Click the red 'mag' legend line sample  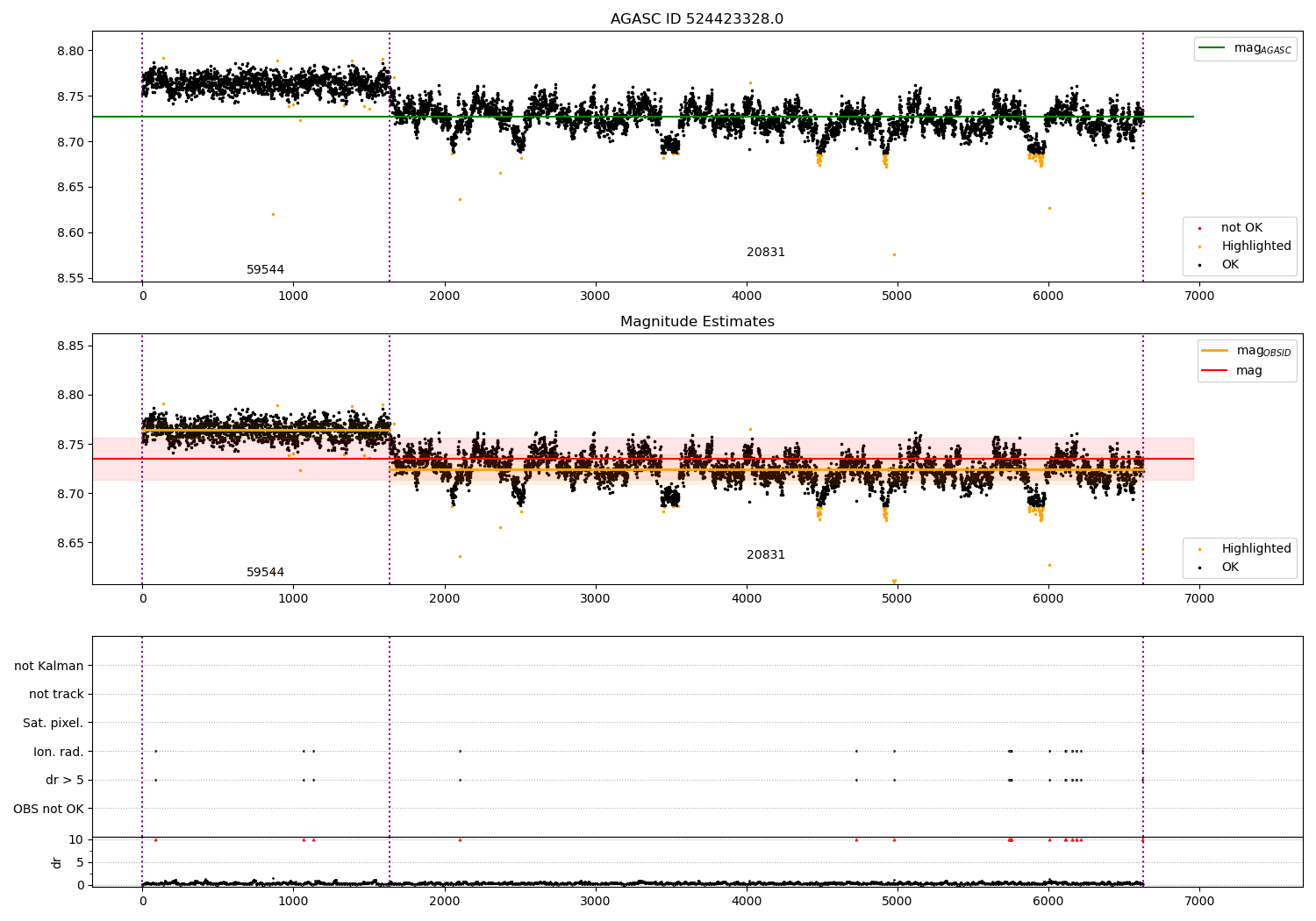pos(1214,370)
